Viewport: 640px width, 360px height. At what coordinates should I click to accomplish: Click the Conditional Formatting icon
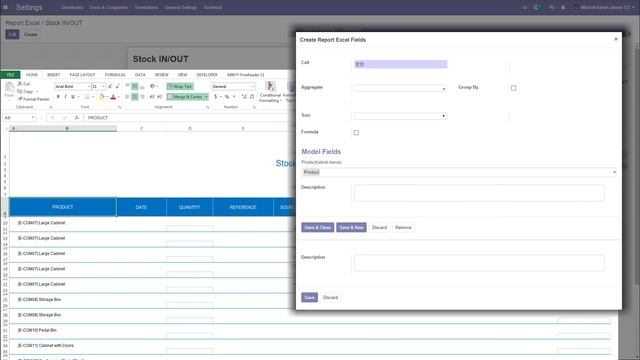[270, 86]
